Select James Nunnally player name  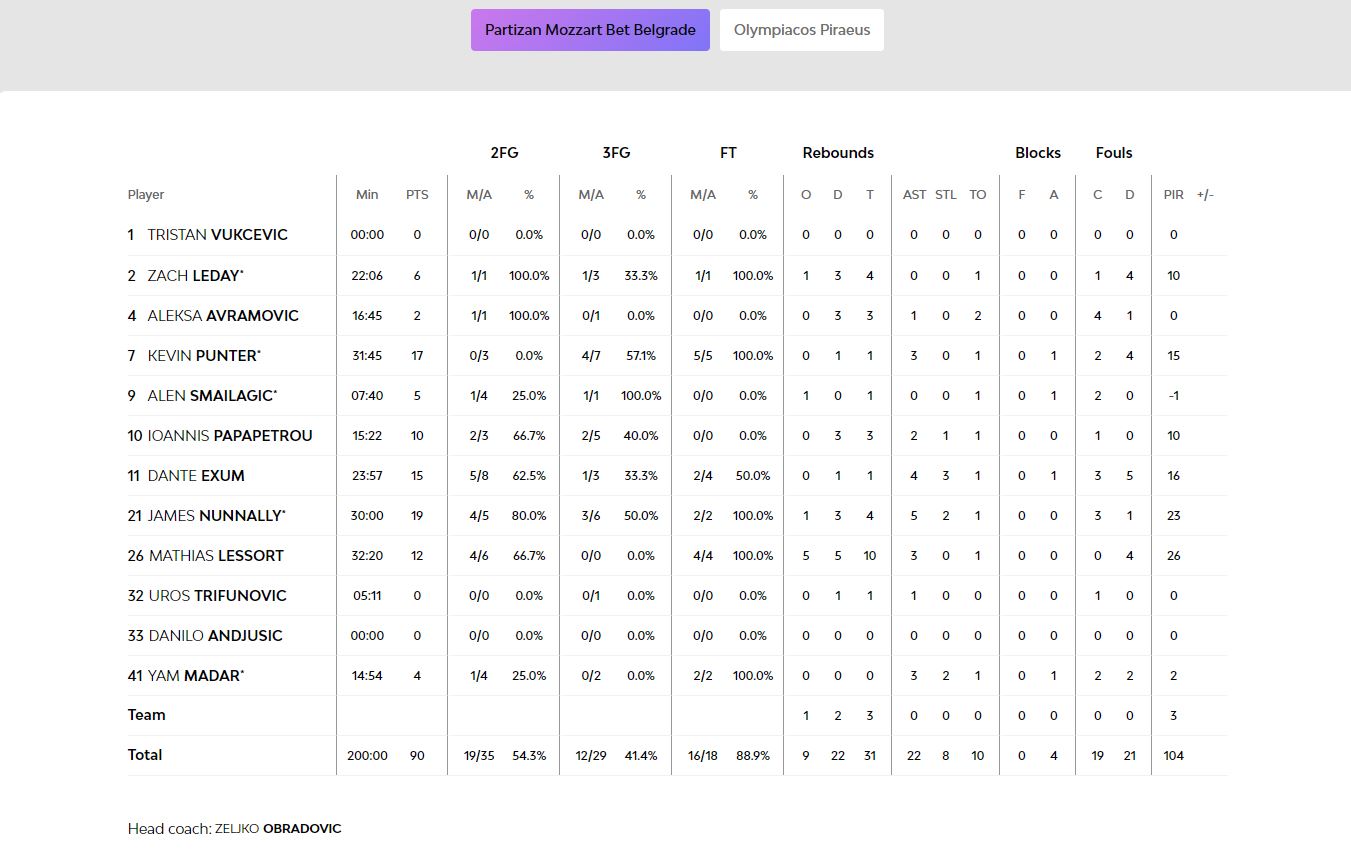click(x=215, y=515)
